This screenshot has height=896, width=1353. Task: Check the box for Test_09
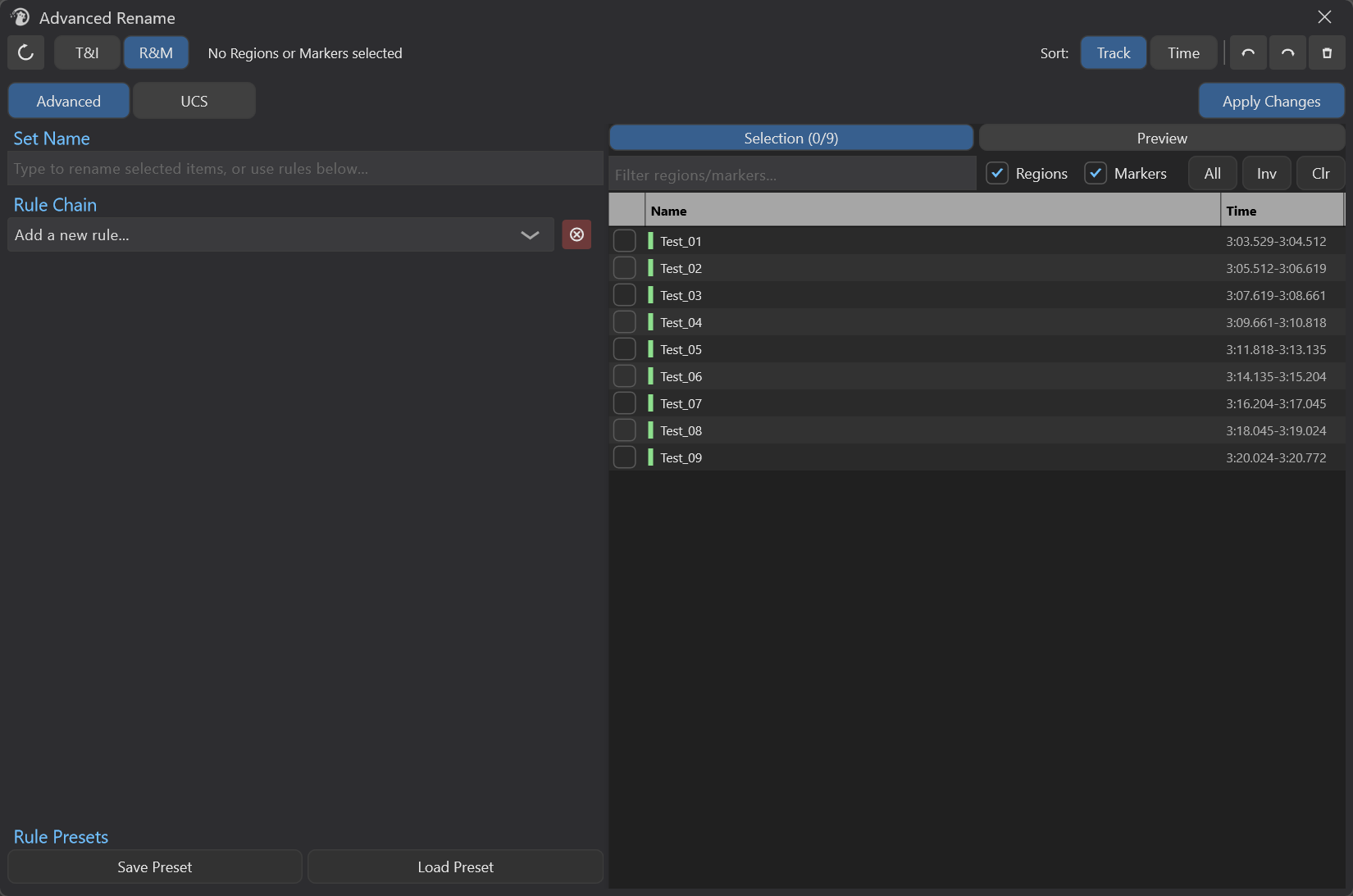[625, 457]
